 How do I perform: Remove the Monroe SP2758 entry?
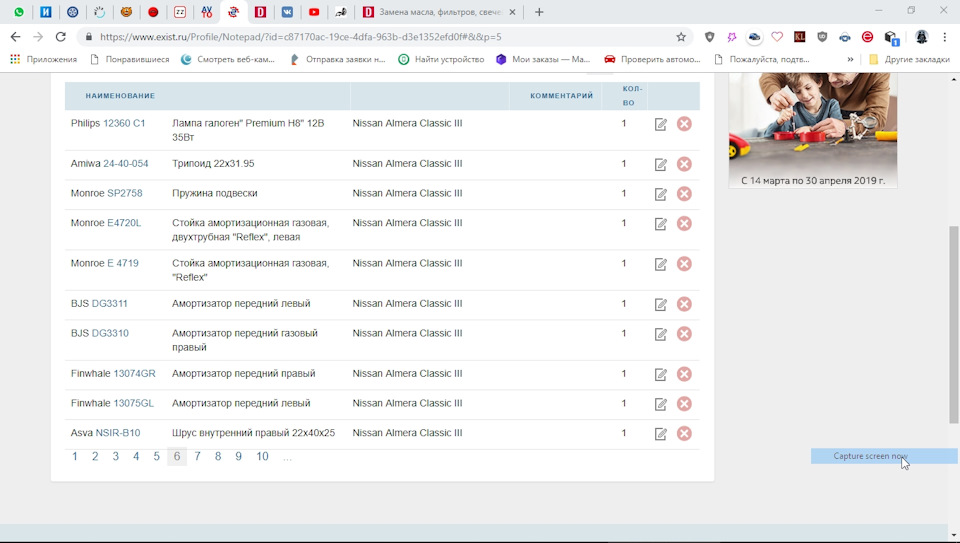(684, 193)
